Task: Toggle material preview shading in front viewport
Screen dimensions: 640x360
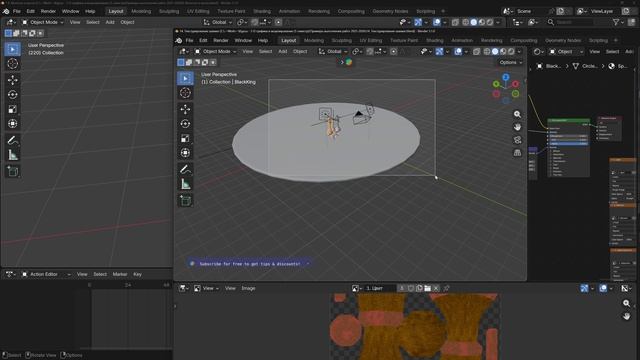Action: (503, 51)
